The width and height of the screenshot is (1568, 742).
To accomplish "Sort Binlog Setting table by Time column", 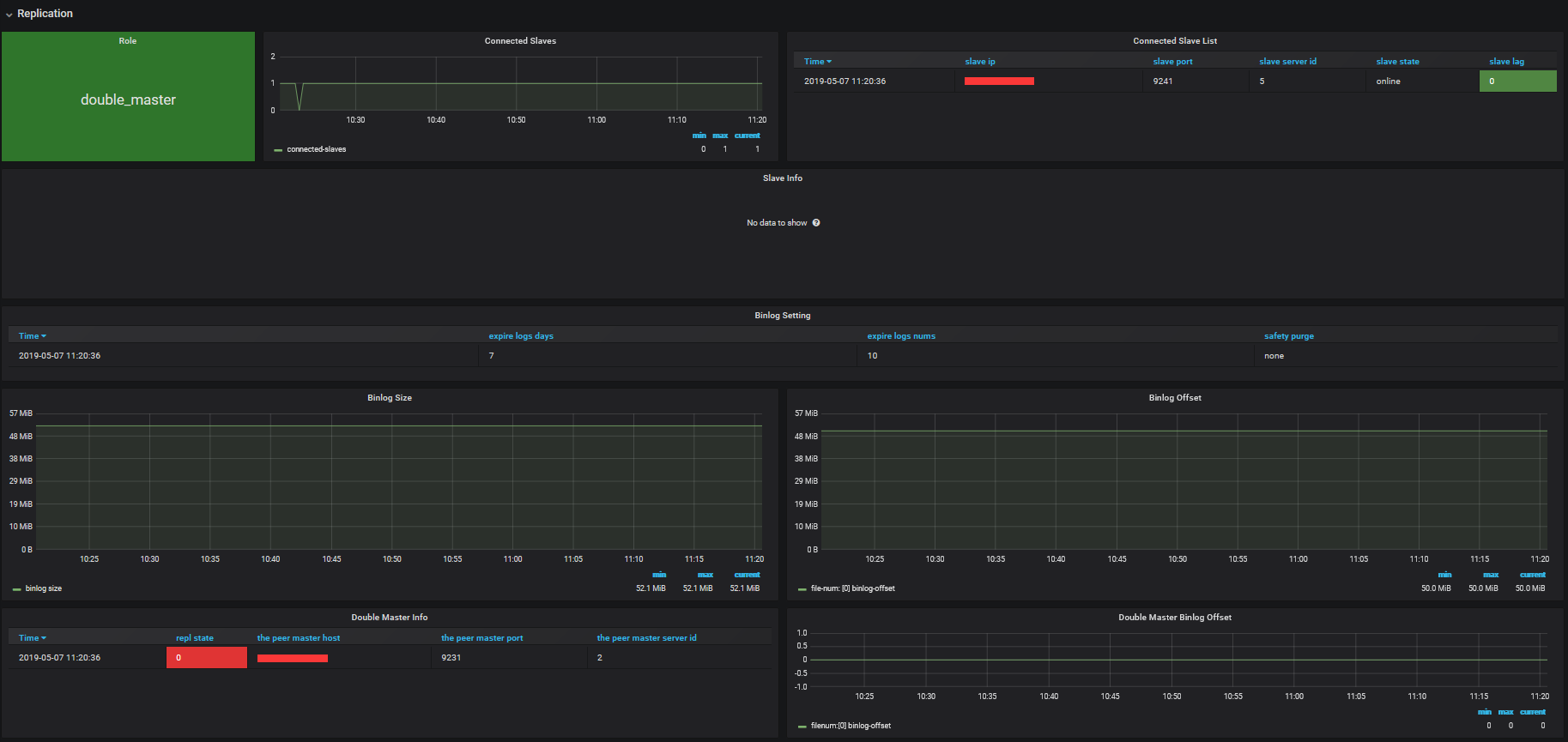I will click(33, 336).
